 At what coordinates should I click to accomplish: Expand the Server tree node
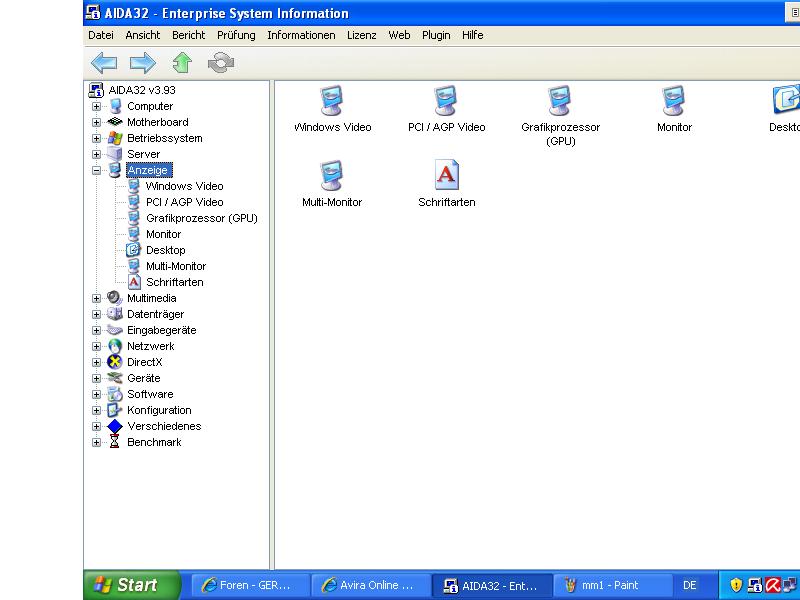pyautogui.click(x=96, y=154)
